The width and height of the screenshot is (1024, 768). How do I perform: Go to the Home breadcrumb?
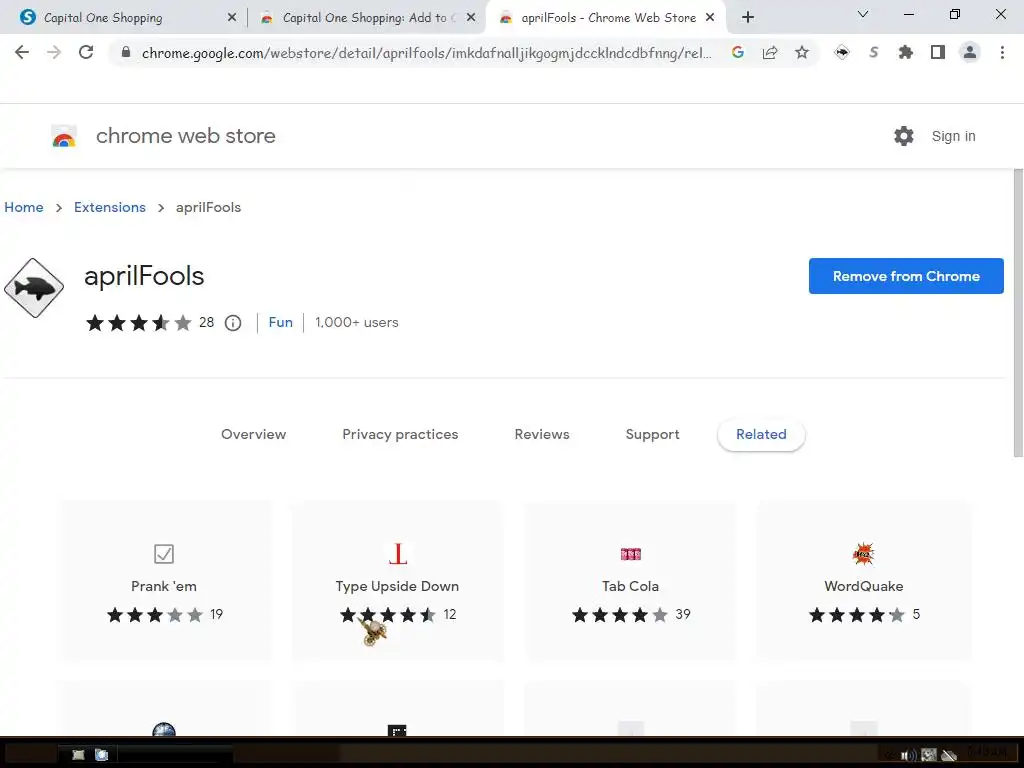pyautogui.click(x=24, y=207)
